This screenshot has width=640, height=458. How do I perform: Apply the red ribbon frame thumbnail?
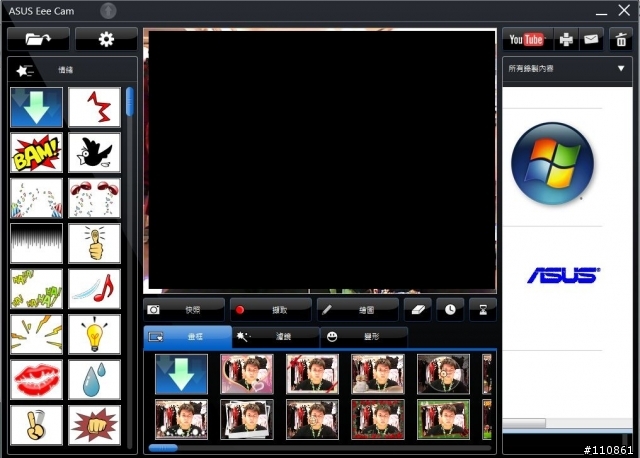(312, 374)
